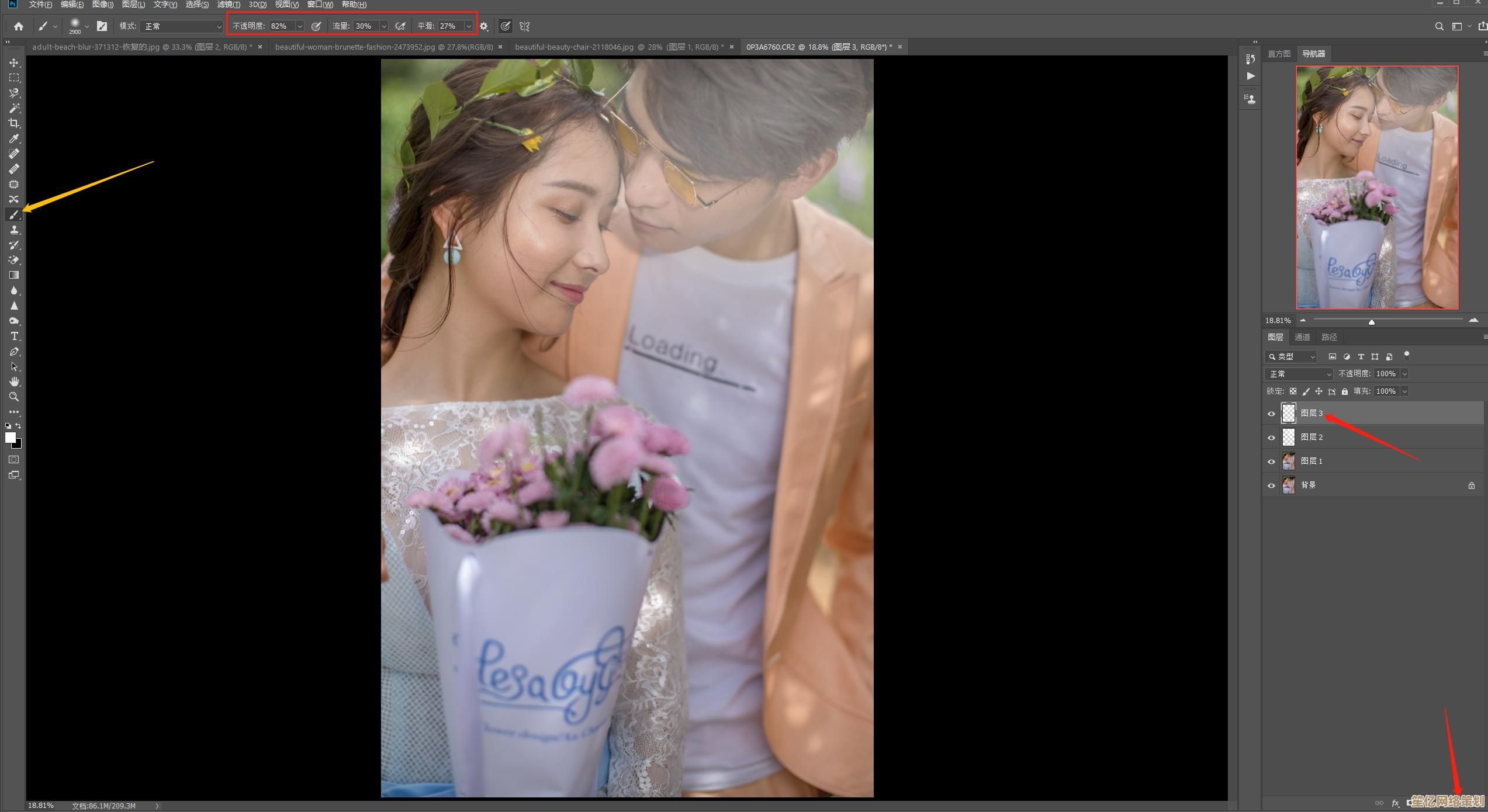Screen dimensions: 1488x812
Task: Select the Horizontal Type tool
Action: coord(14,336)
